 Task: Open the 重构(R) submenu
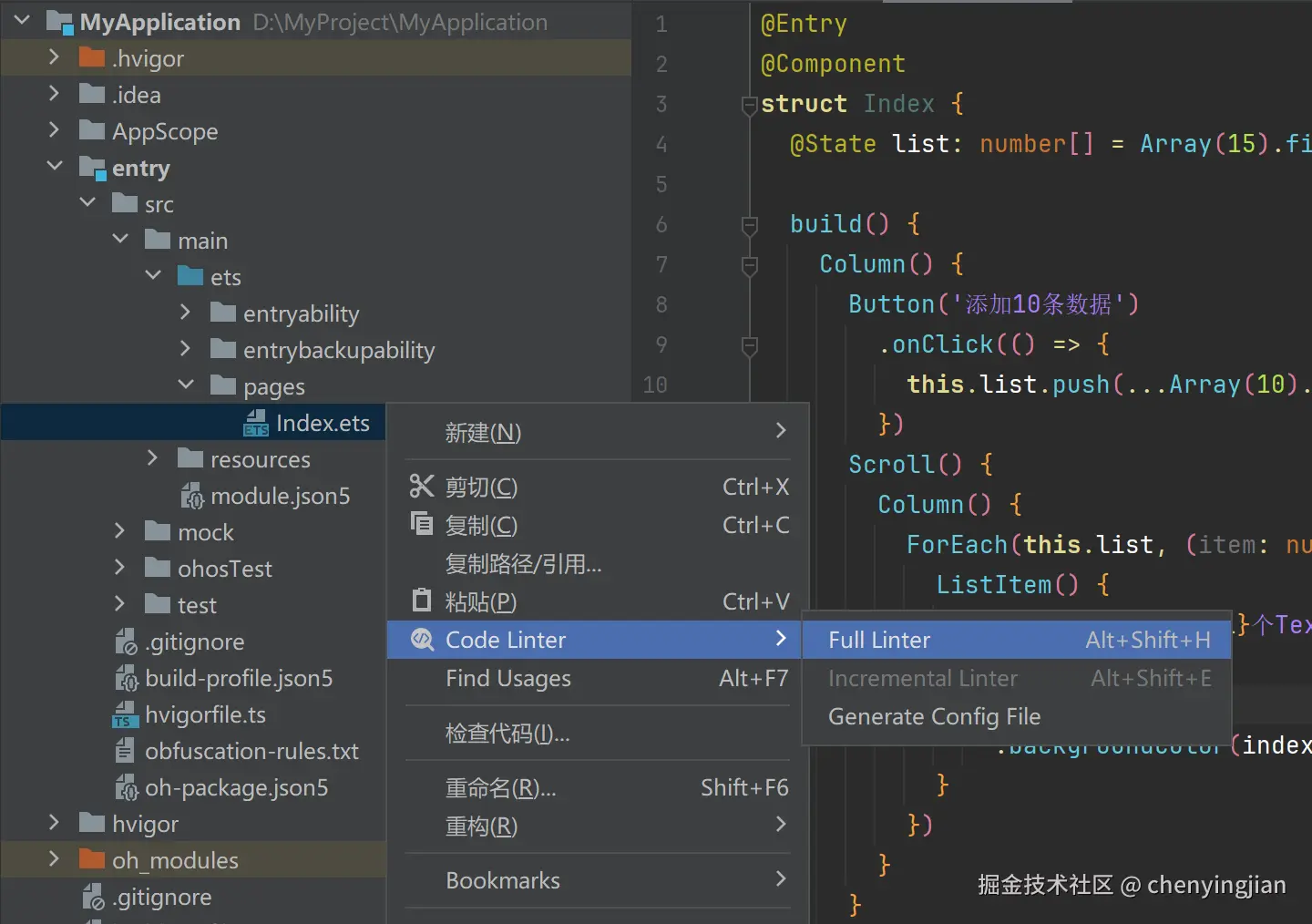pos(598,826)
